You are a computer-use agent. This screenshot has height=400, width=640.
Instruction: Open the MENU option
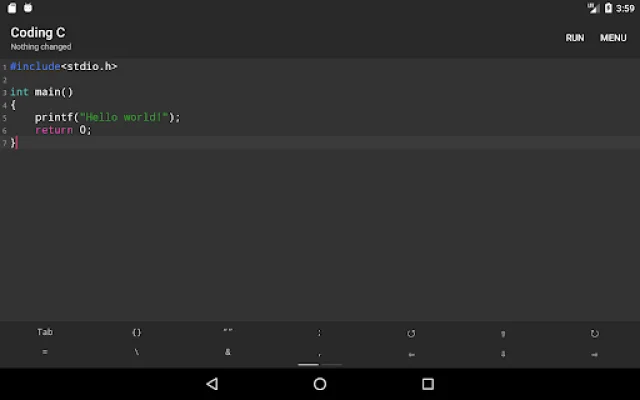click(x=613, y=38)
